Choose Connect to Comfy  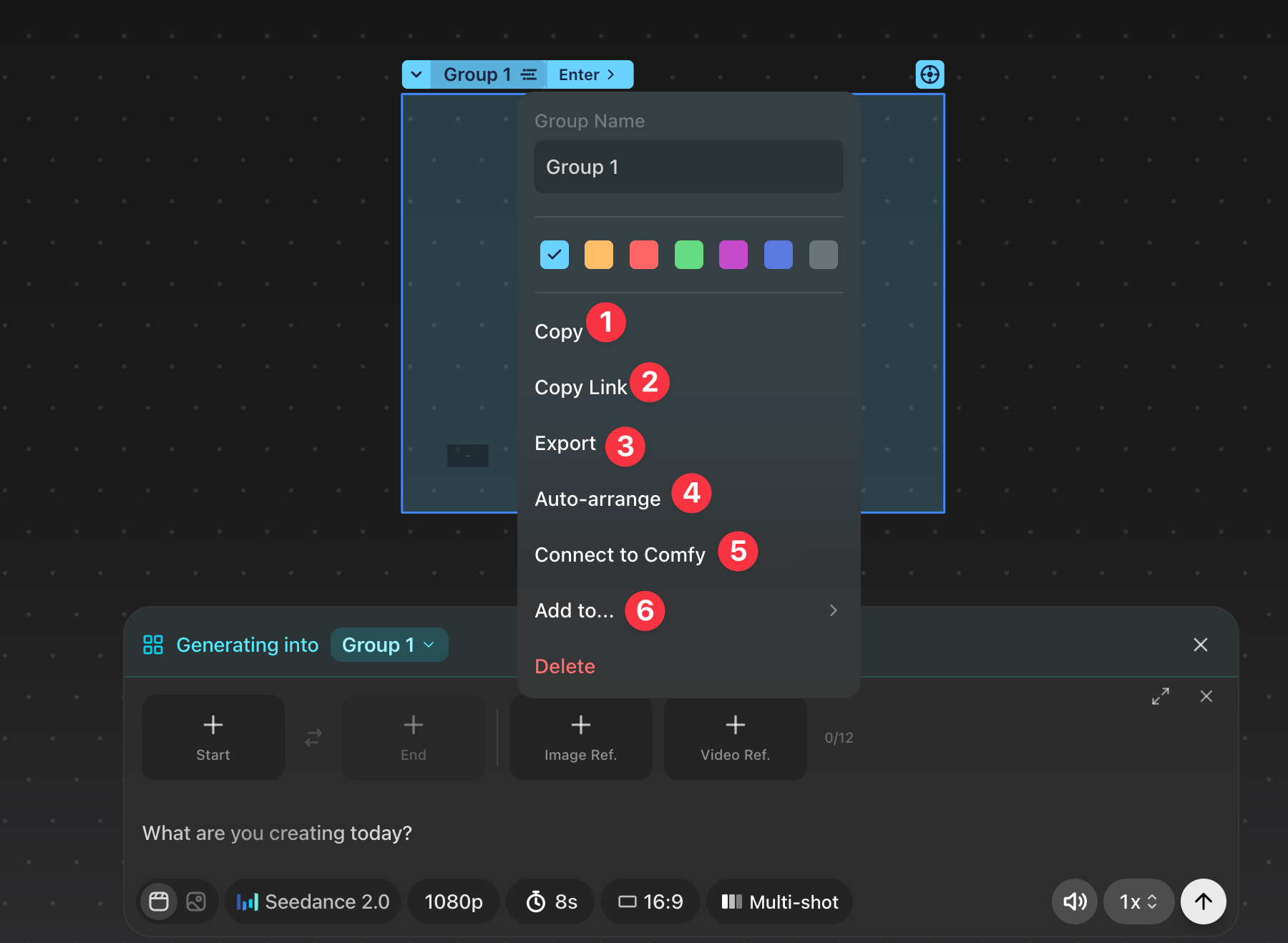pyautogui.click(x=620, y=554)
